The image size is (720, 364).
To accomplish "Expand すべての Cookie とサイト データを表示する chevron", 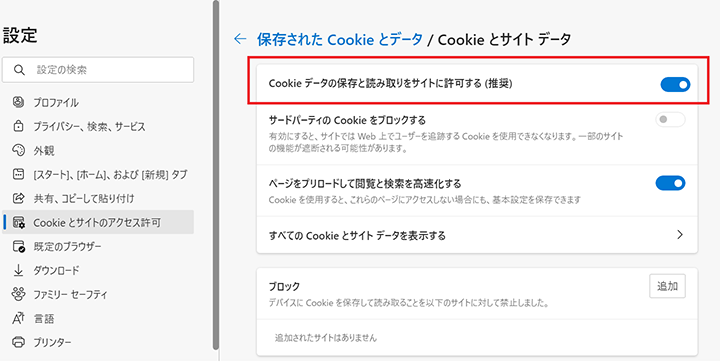I will (x=680, y=235).
